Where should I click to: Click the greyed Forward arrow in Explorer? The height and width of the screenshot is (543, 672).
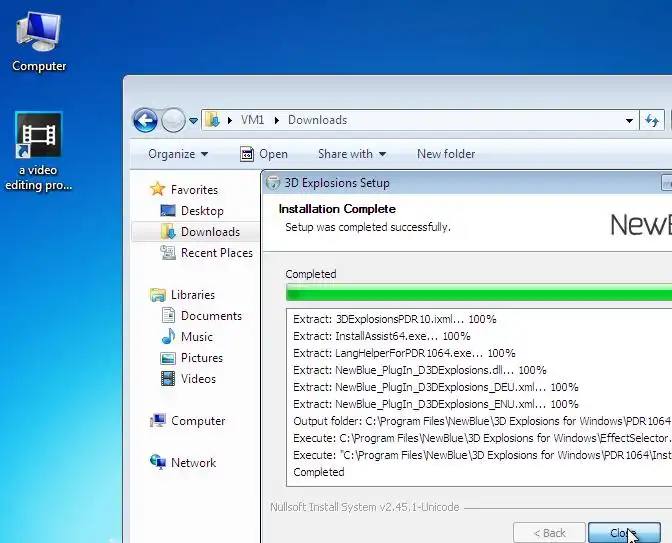[x=173, y=120]
